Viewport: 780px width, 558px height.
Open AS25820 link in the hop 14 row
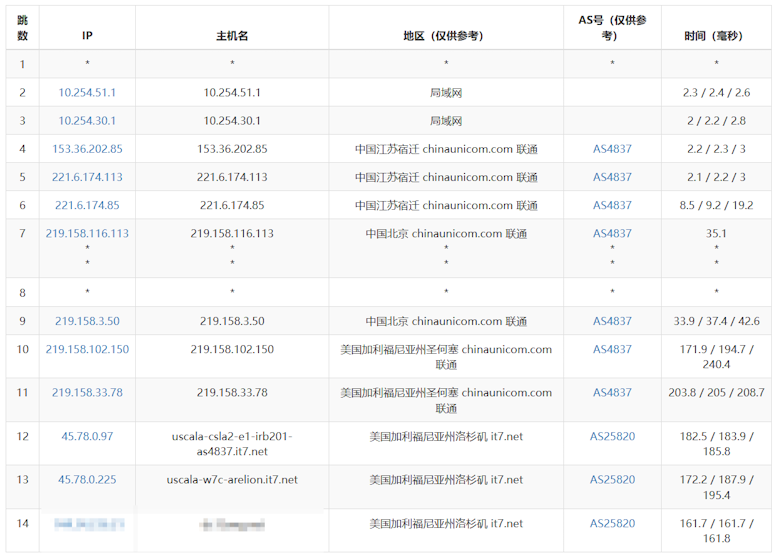click(612, 523)
